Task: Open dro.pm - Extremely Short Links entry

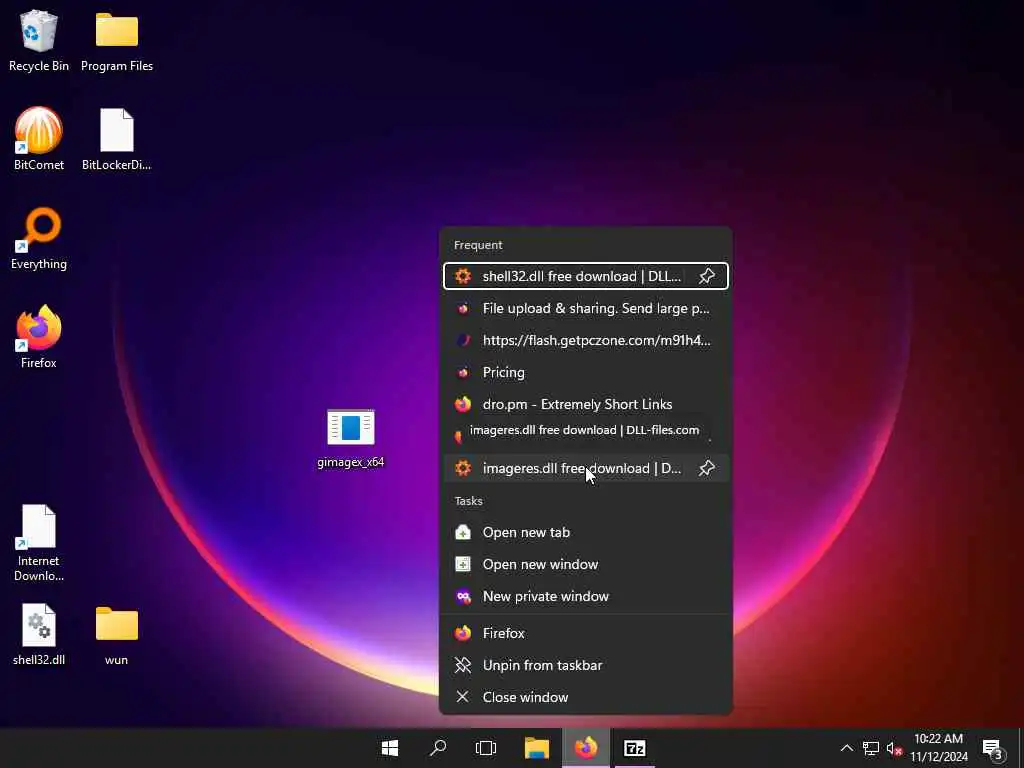Action: click(586, 404)
